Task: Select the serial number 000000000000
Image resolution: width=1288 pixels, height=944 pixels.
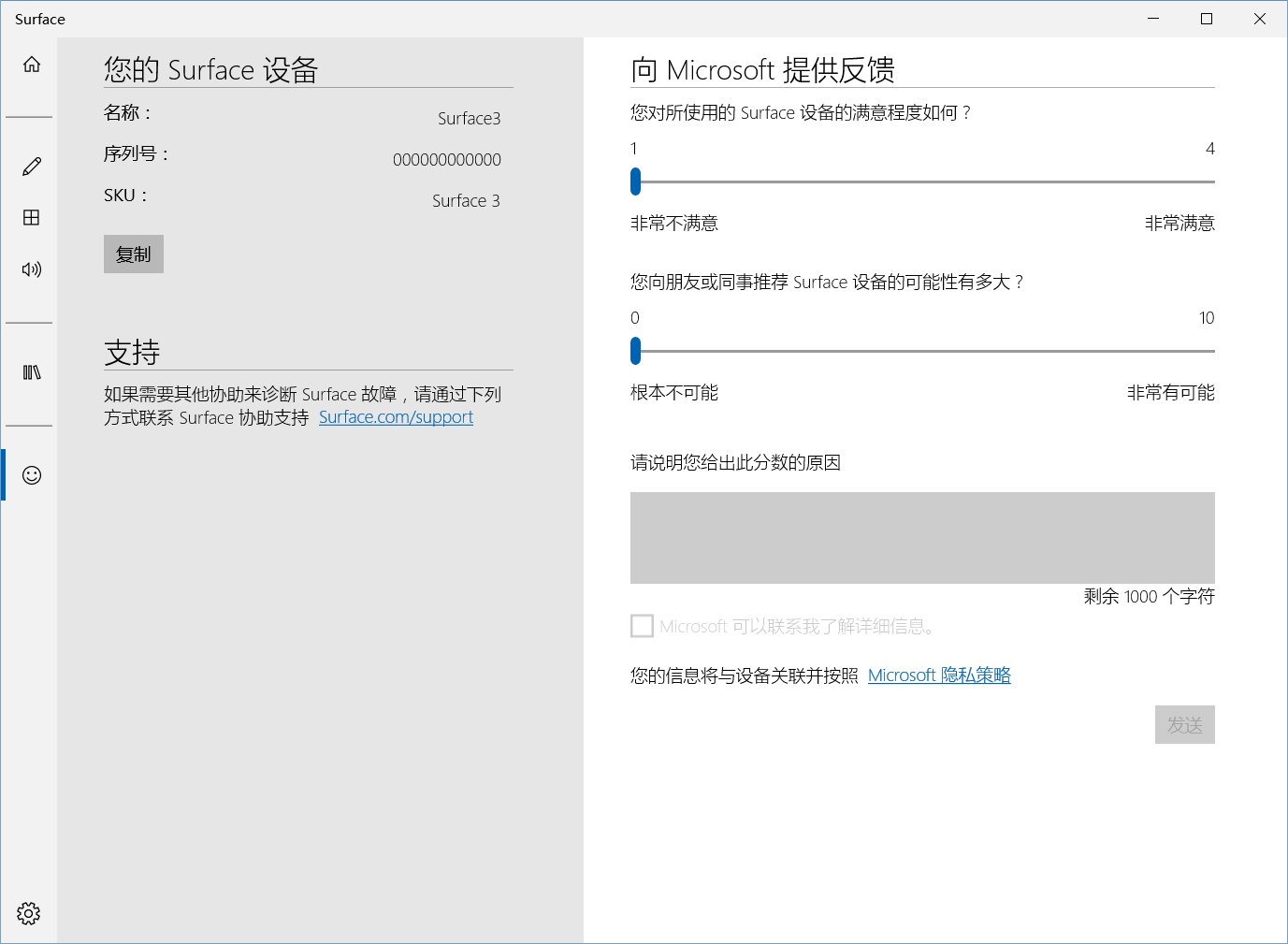Action: tap(447, 160)
